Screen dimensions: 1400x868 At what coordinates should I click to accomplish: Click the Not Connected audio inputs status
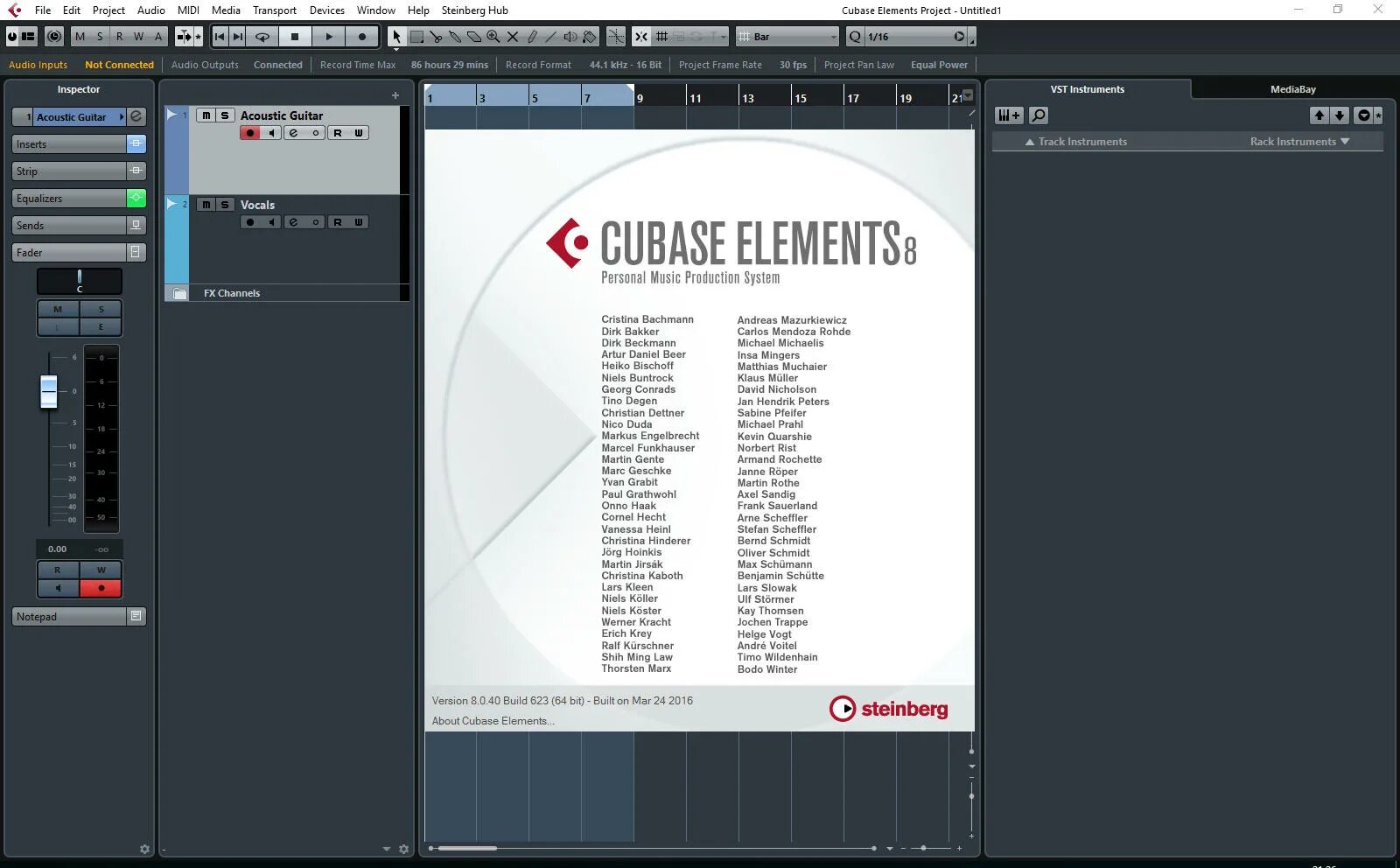coord(119,65)
